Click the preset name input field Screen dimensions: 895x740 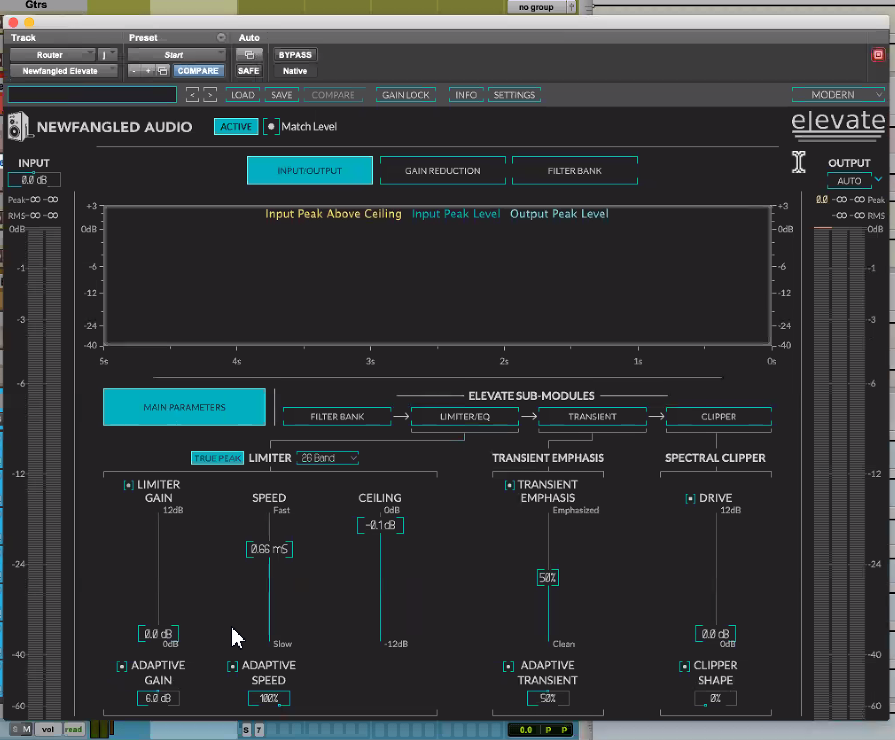(92, 95)
